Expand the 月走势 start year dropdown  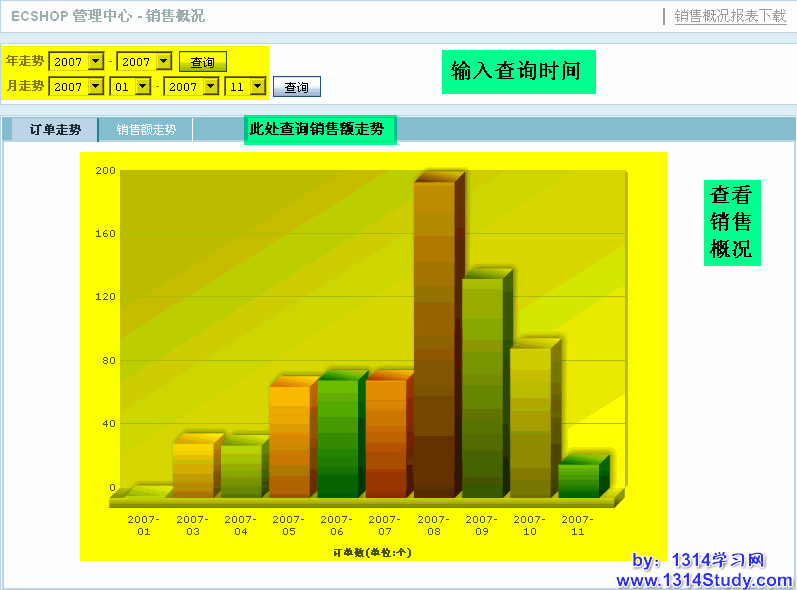point(76,87)
